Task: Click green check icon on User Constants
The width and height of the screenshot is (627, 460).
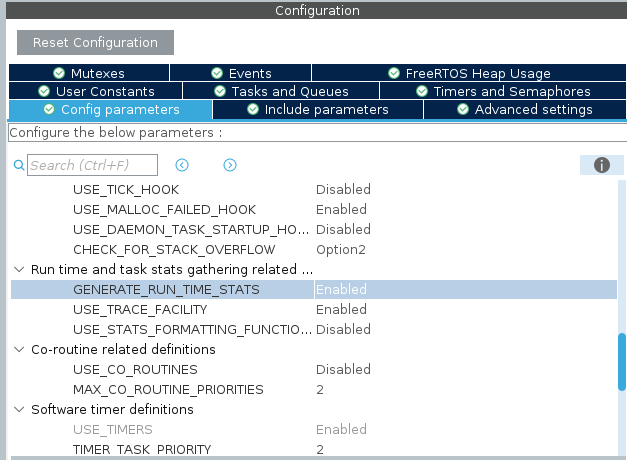Action: (44, 91)
